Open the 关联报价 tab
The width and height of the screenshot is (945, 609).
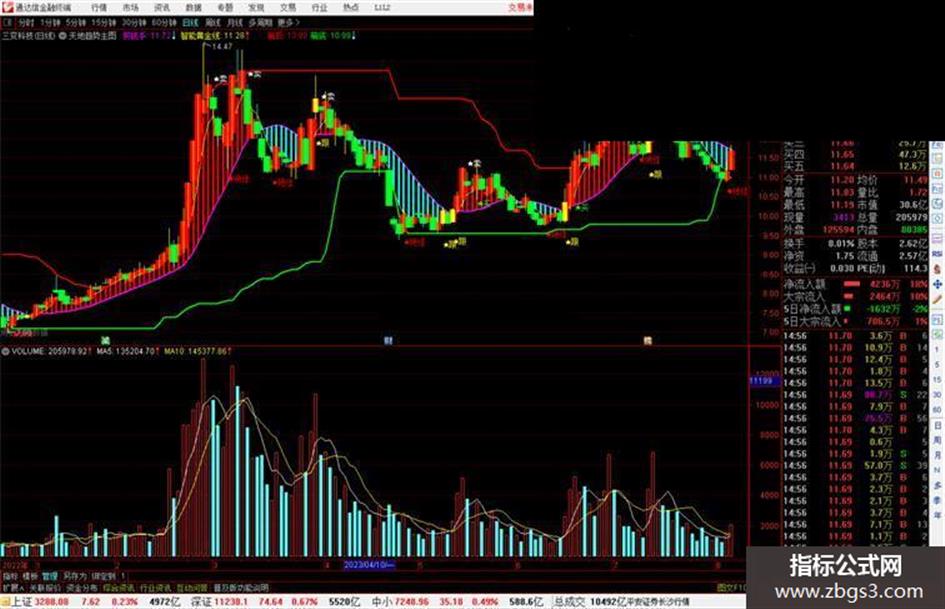(45, 588)
